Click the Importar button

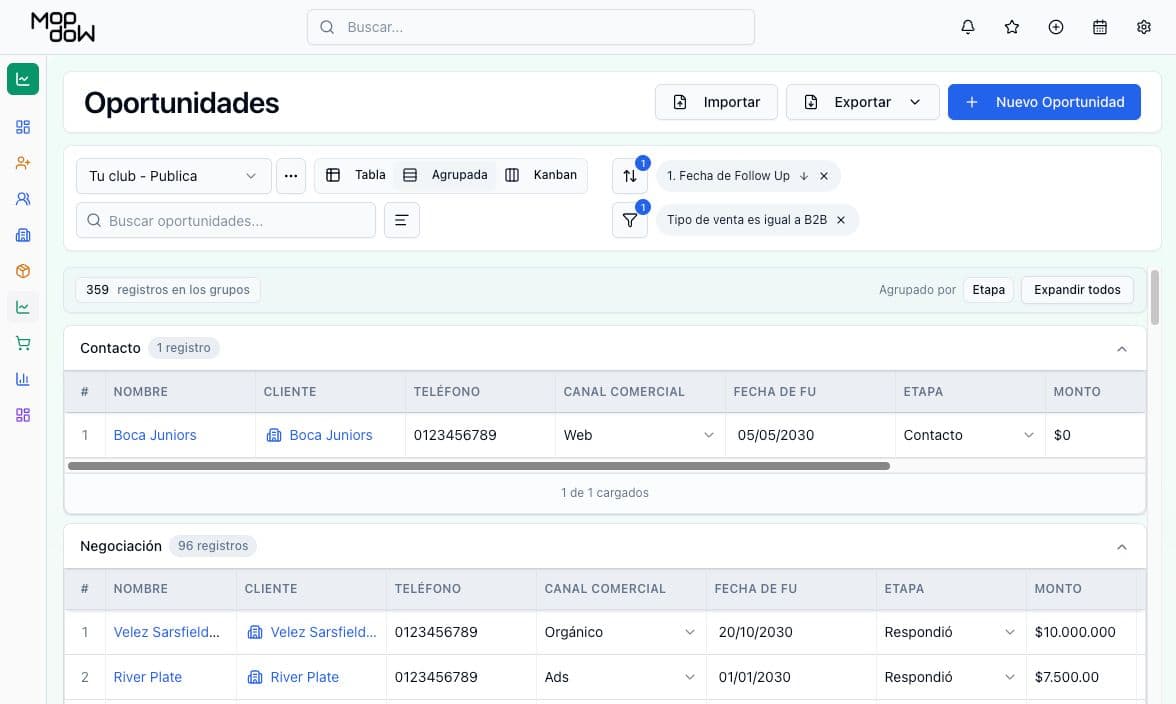[716, 102]
